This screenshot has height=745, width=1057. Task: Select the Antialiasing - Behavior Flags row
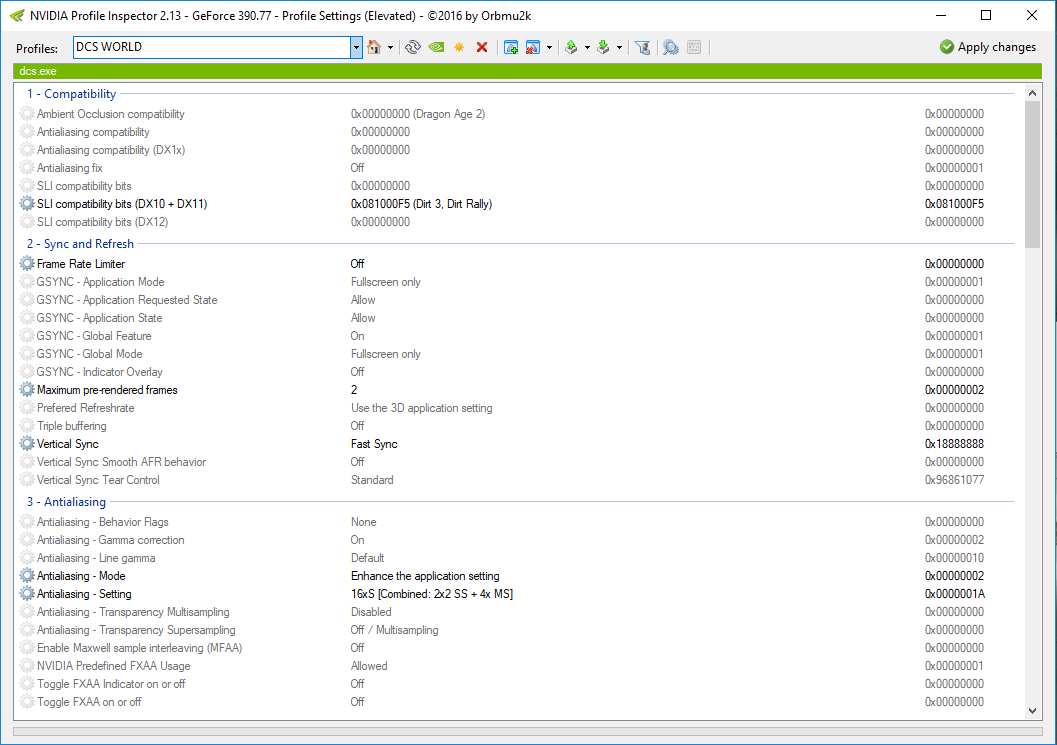click(x=516, y=522)
